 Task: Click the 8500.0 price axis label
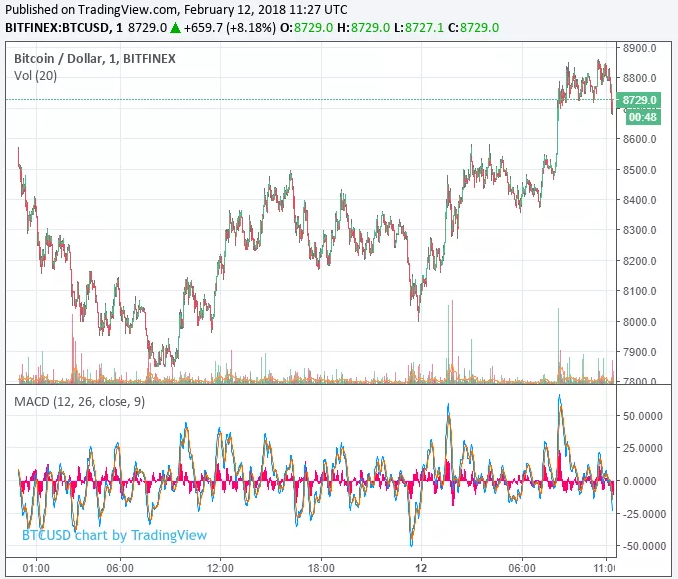coord(639,170)
